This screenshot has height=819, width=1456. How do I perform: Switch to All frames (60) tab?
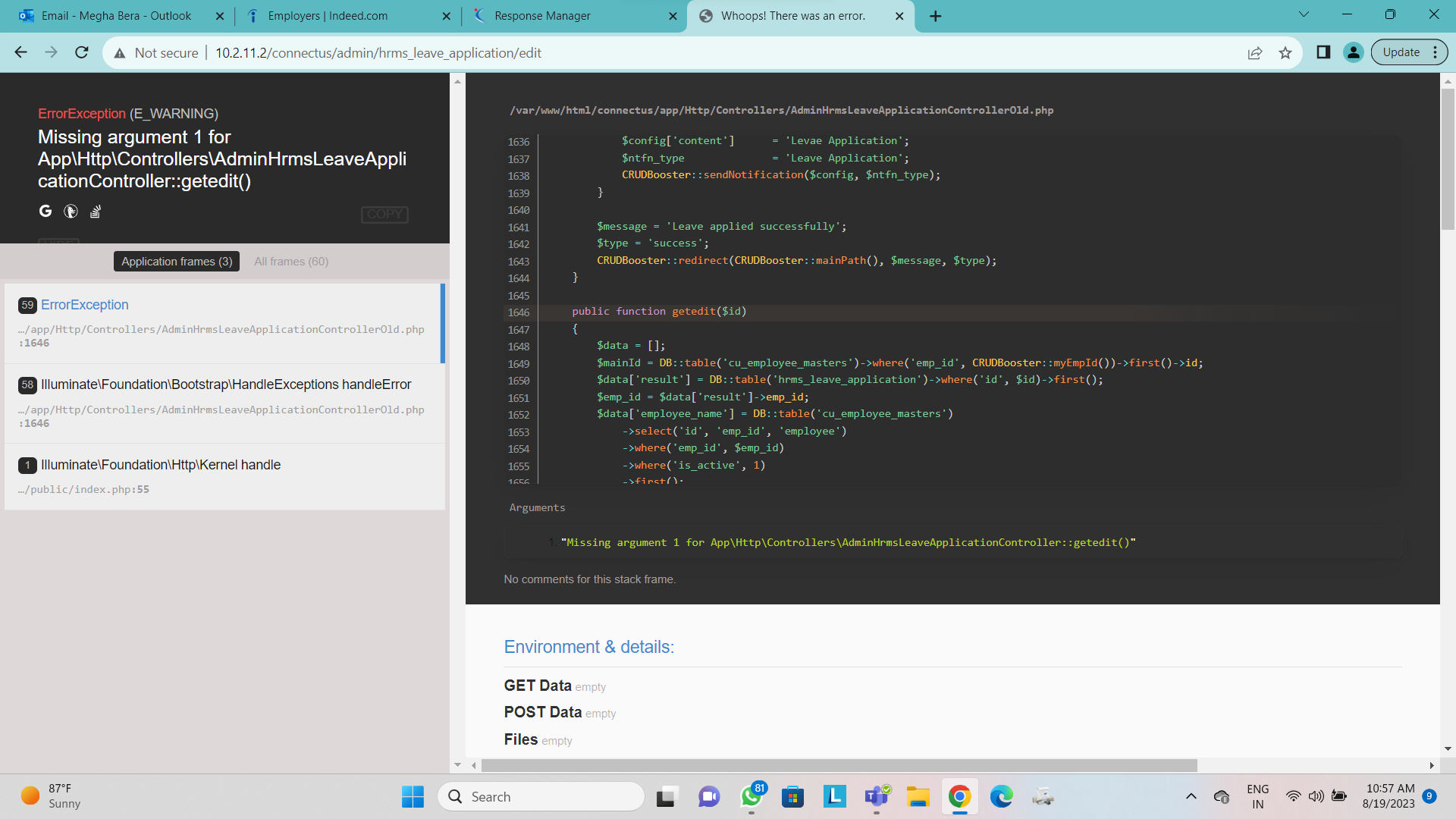tap(291, 261)
